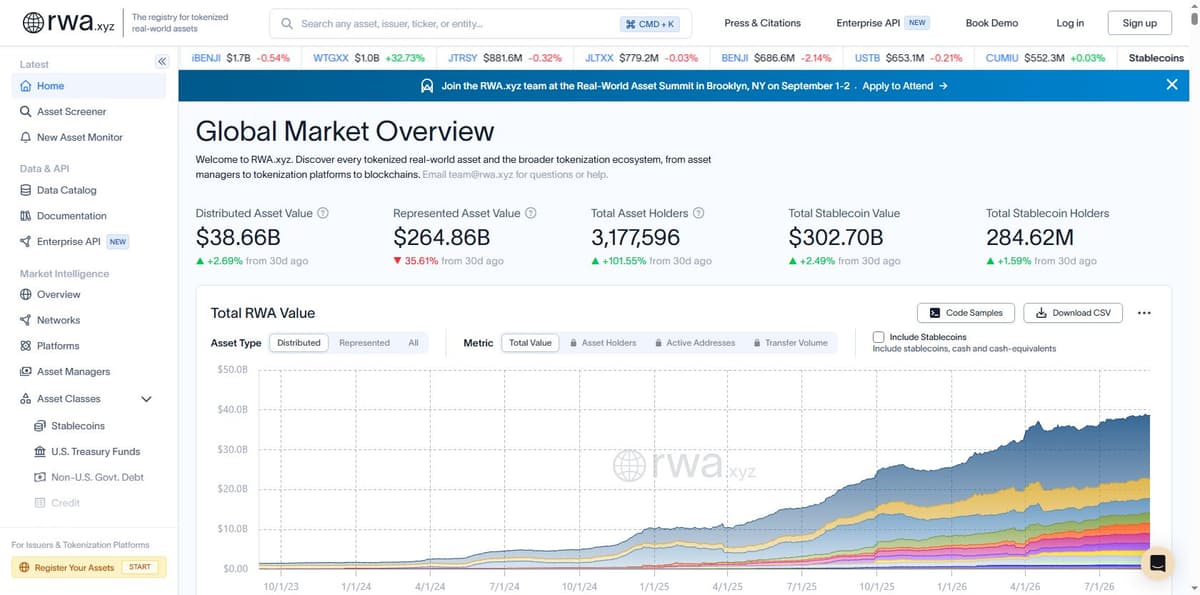Click the Global Market Overview heading
Image resolution: width=1200 pixels, height=595 pixels.
(x=345, y=131)
